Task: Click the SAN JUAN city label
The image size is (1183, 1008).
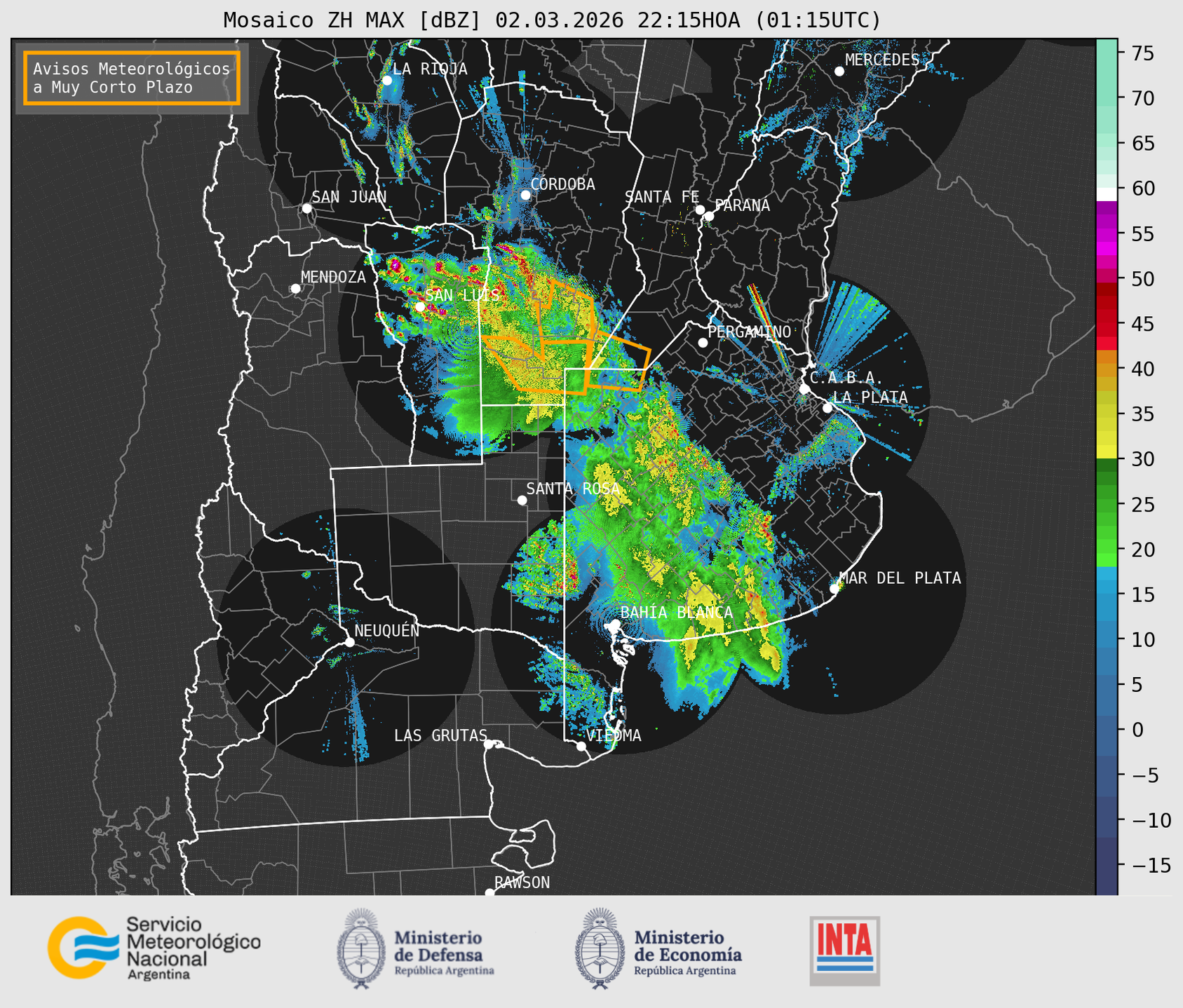Action: 349,197
